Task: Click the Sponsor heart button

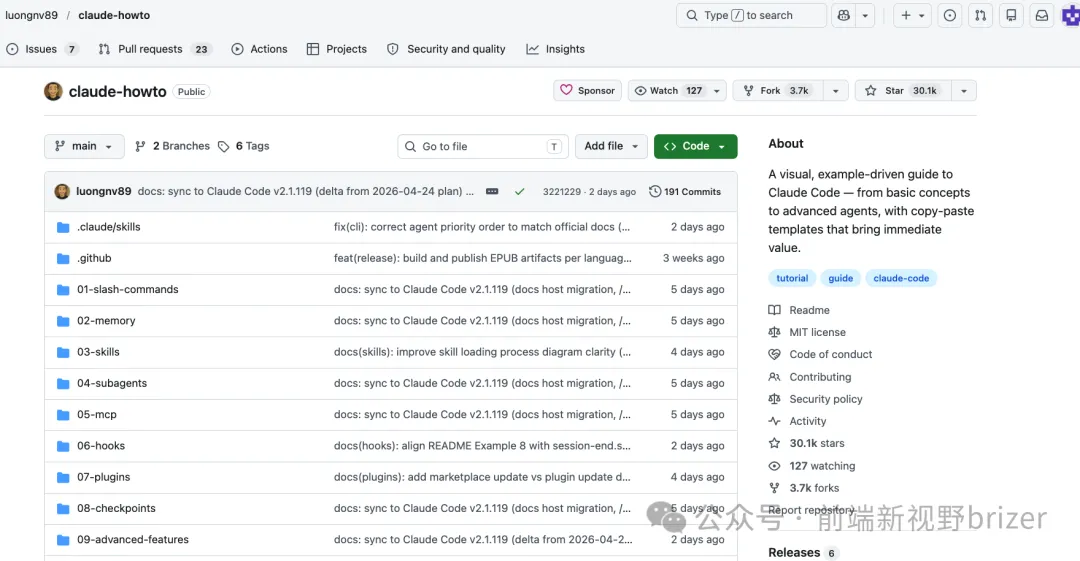Action: coord(588,90)
